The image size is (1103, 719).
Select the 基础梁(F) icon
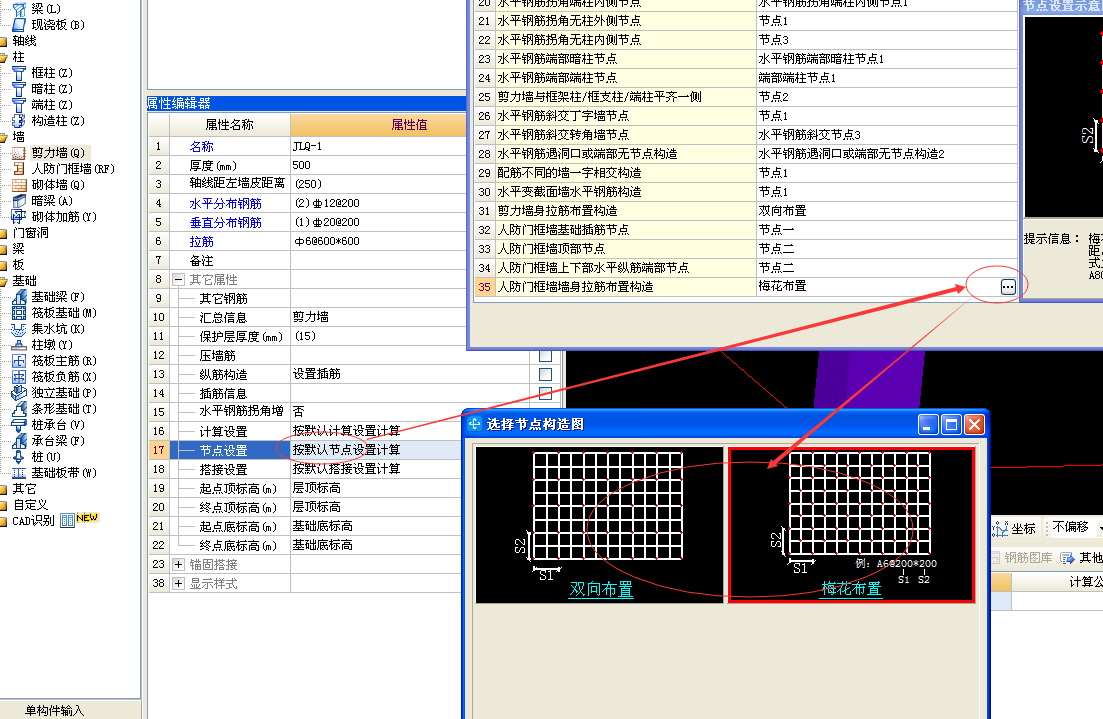[x=19, y=297]
